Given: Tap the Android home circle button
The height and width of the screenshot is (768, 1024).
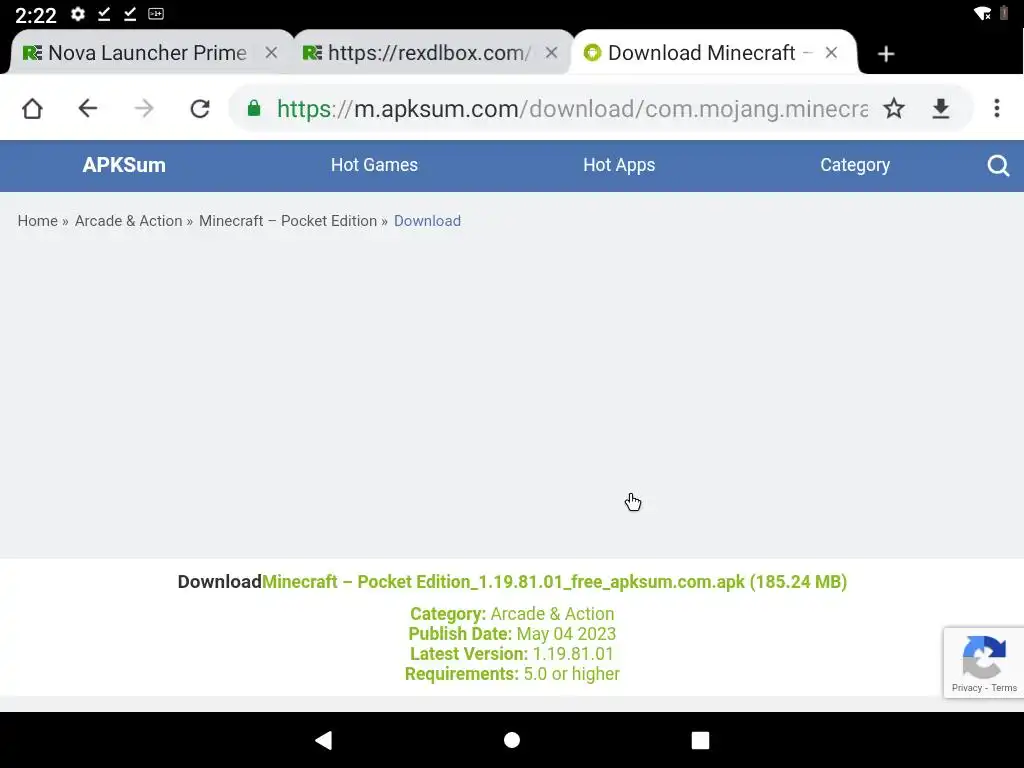Looking at the screenshot, I should pos(512,740).
